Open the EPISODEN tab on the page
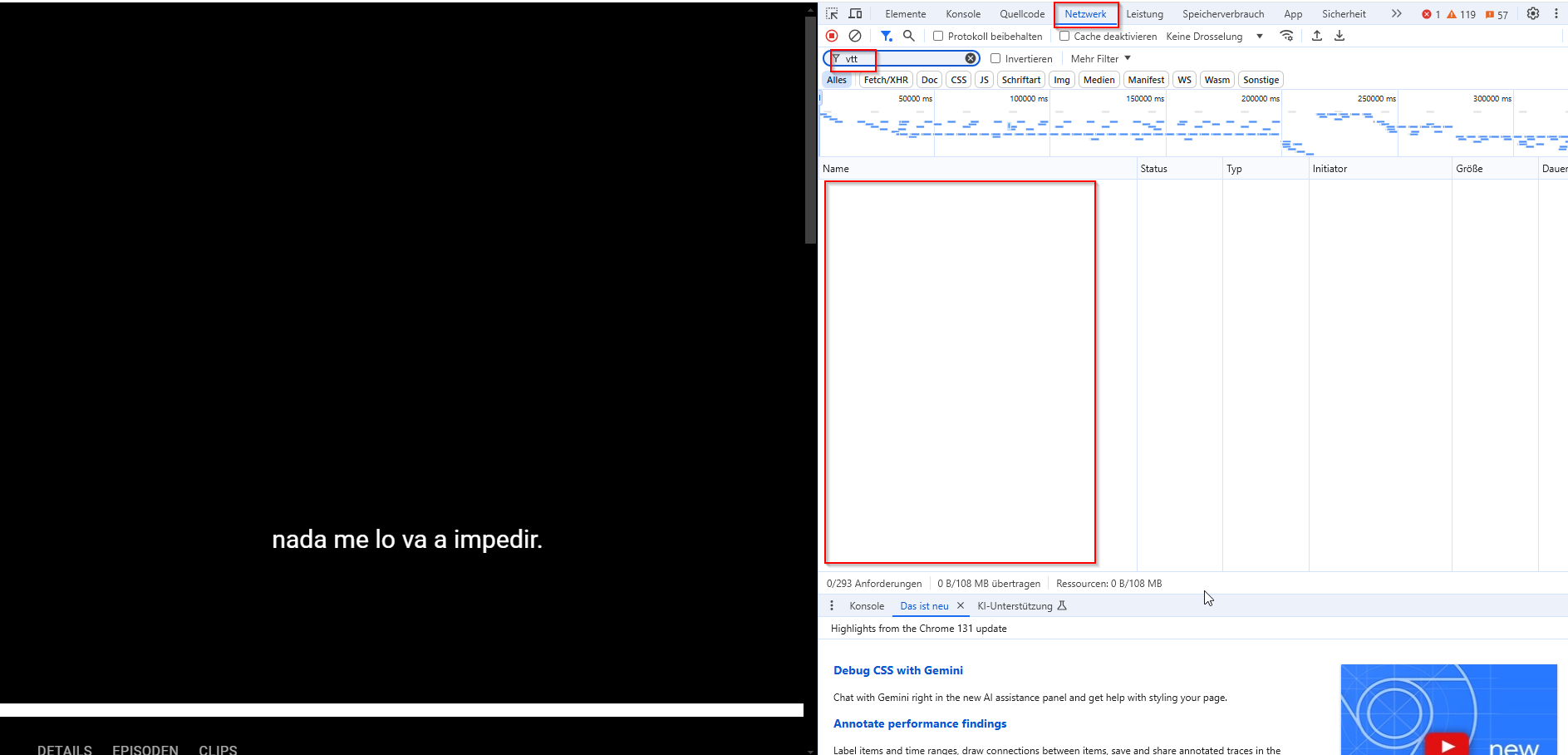The image size is (1568, 755). tap(145, 749)
